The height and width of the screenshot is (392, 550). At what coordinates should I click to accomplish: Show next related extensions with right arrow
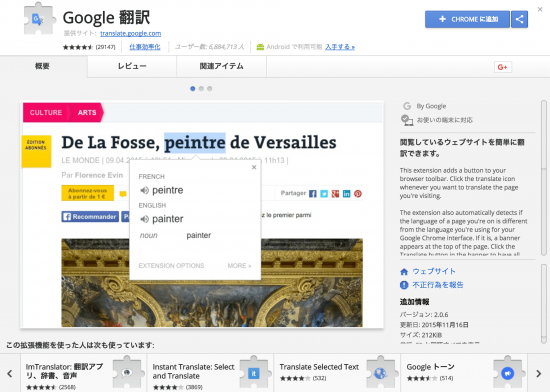click(539, 374)
